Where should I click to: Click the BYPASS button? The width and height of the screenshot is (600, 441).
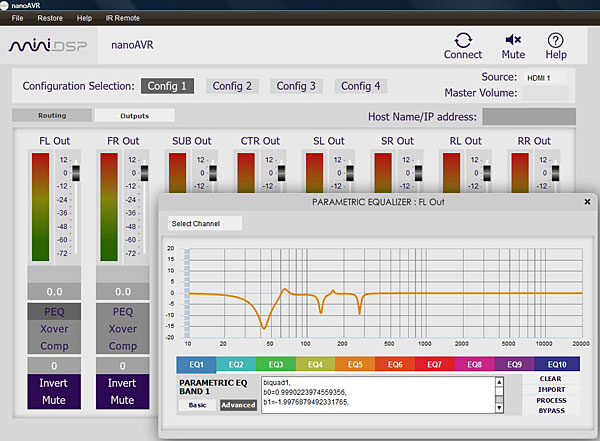click(x=551, y=411)
